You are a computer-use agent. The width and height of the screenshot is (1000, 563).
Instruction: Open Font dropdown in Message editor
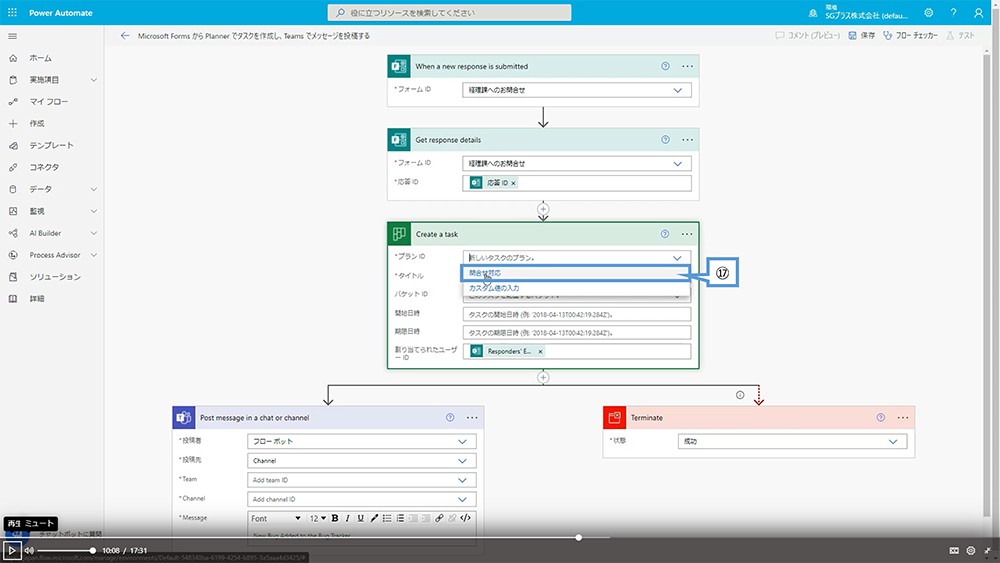pos(276,518)
